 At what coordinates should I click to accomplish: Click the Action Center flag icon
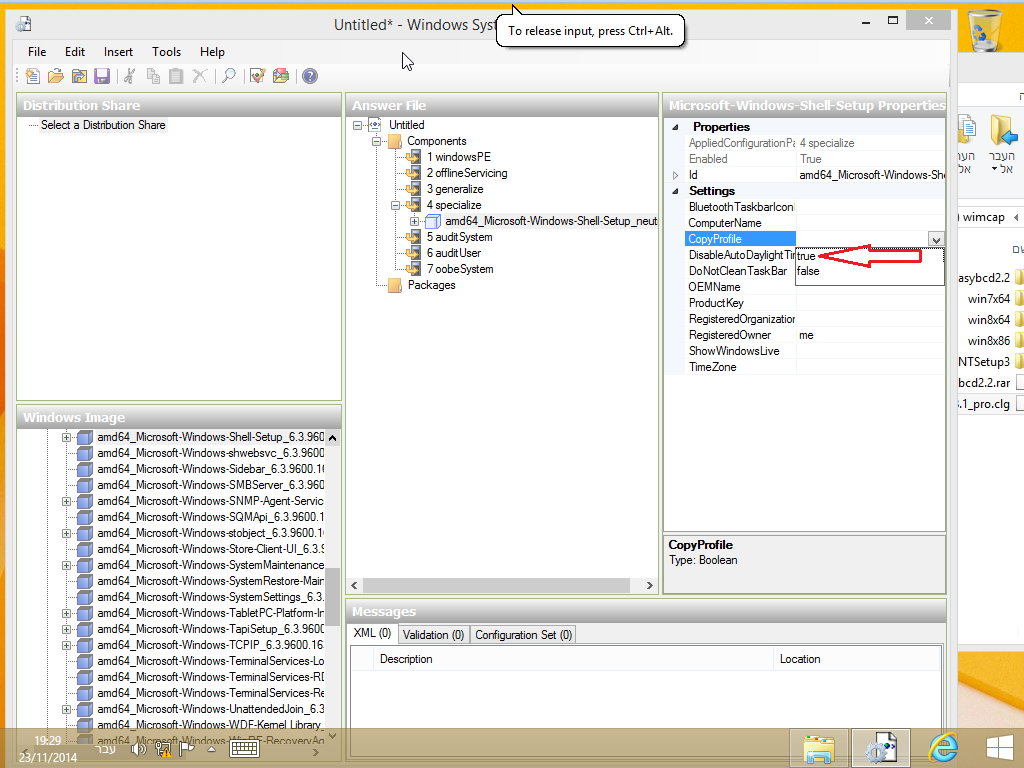(187, 749)
